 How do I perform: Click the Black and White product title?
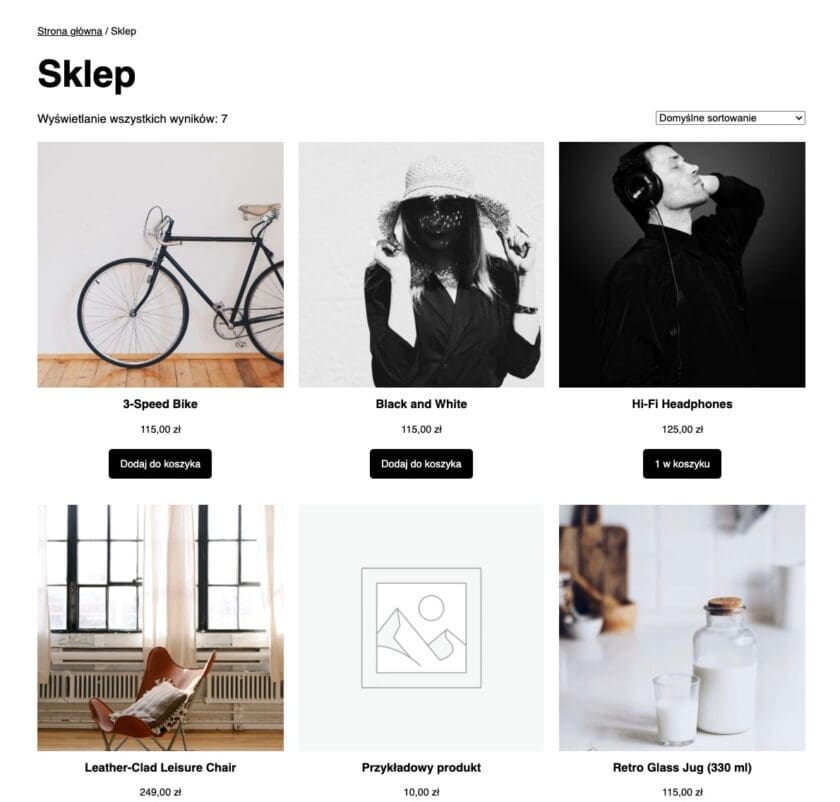tap(421, 406)
